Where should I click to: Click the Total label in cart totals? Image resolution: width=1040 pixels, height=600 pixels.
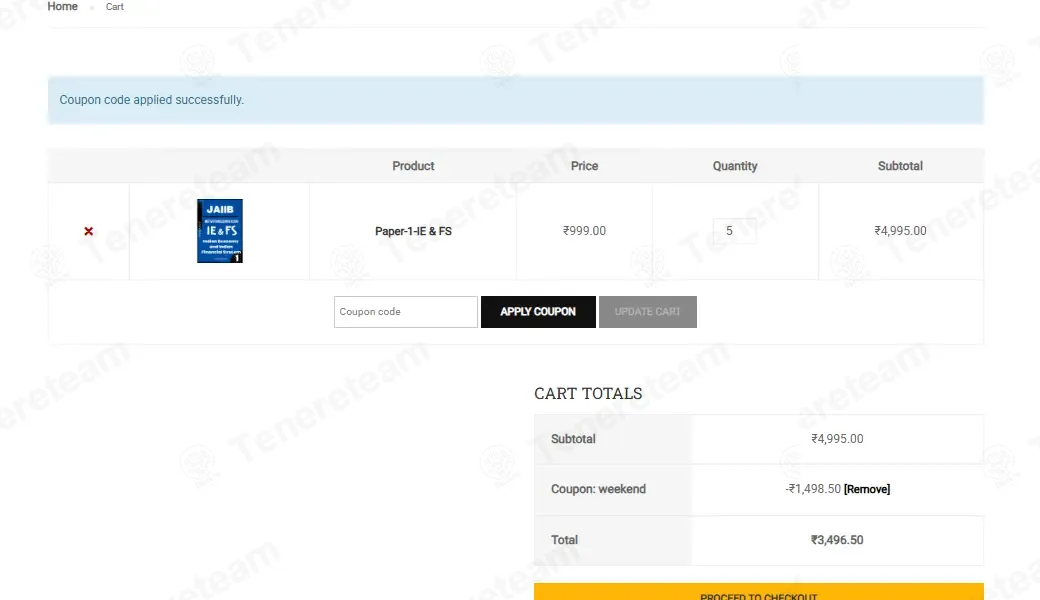(564, 540)
